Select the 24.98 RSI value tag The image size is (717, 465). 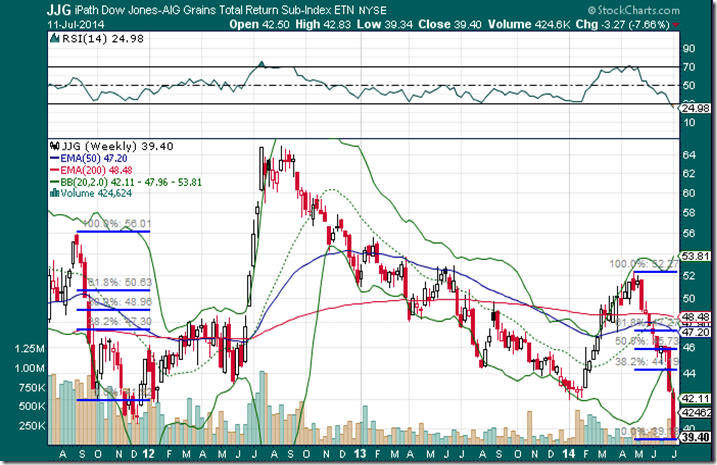(x=696, y=108)
